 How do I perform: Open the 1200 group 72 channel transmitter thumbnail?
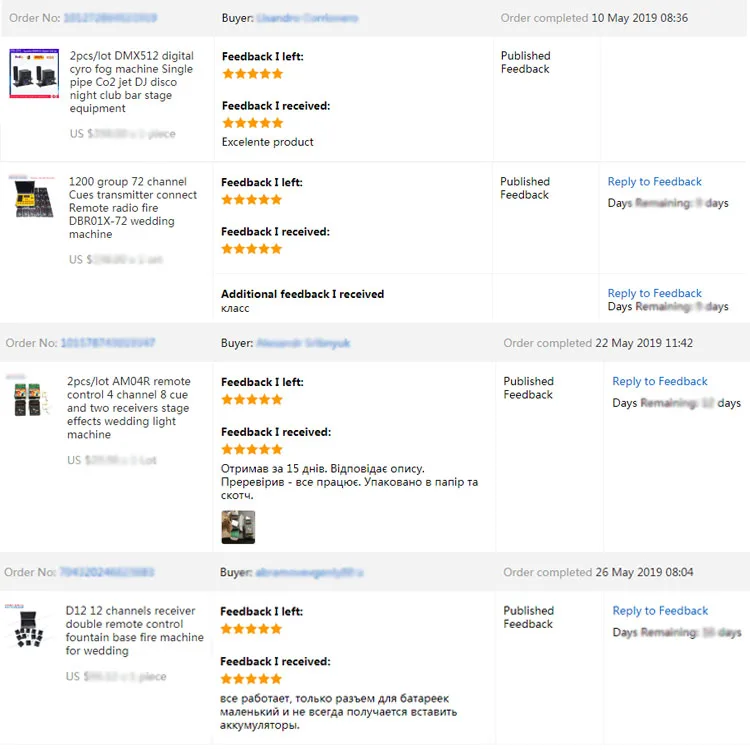[33, 197]
